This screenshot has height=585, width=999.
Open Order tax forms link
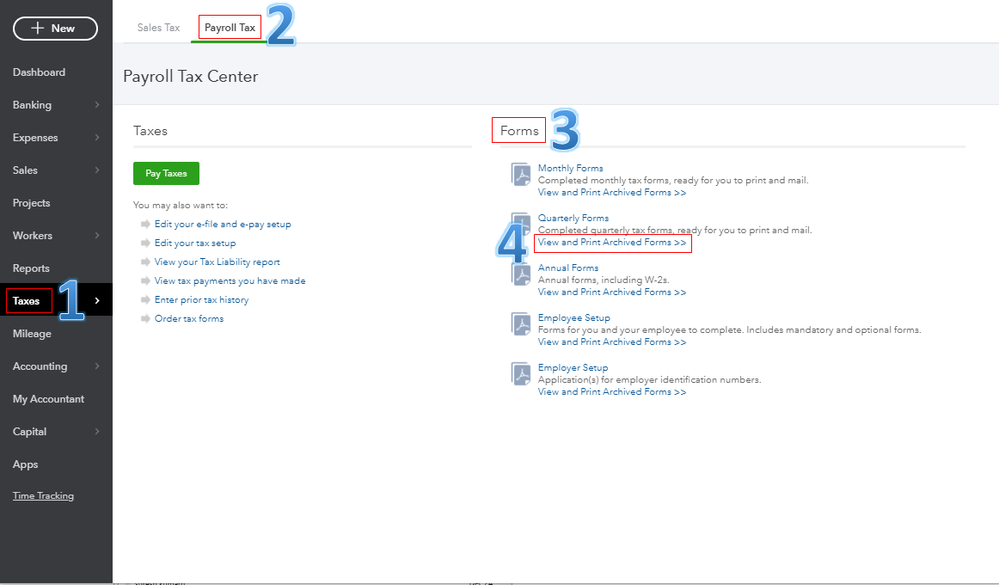(189, 319)
